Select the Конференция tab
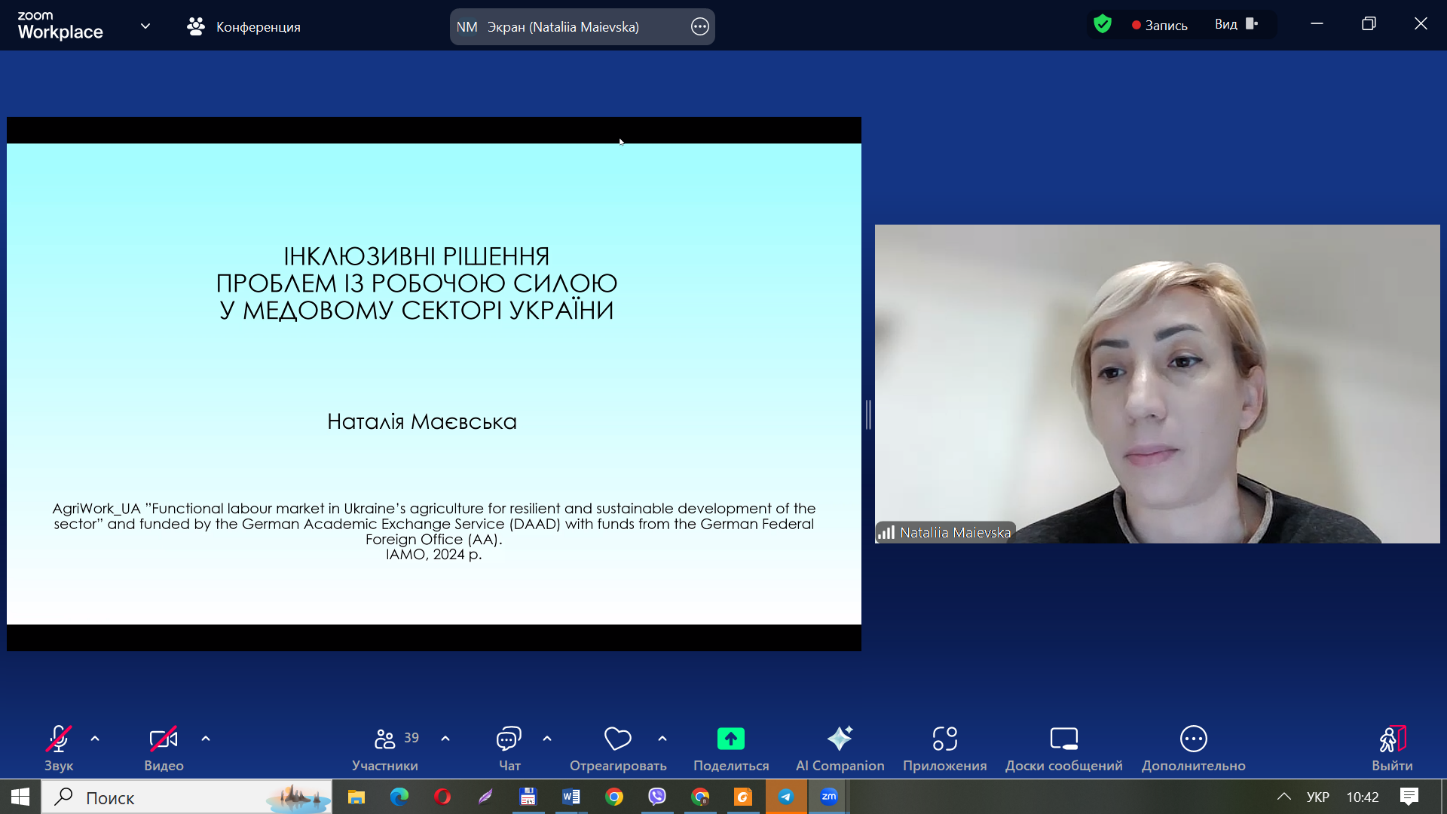The width and height of the screenshot is (1447, 814). coord(244,27)
